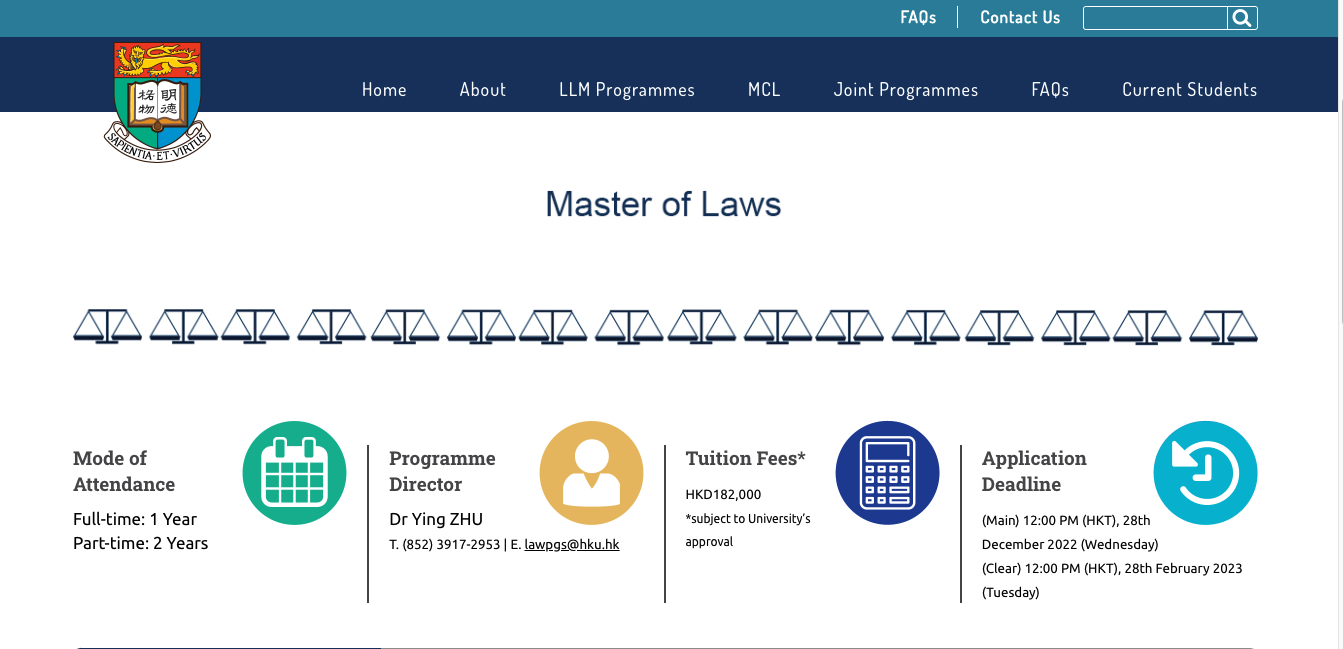Viewport: 1343px width, 649px height.
Task: Click the blue calculator icon beside Tuition Fees
Action: coord(887,472)
